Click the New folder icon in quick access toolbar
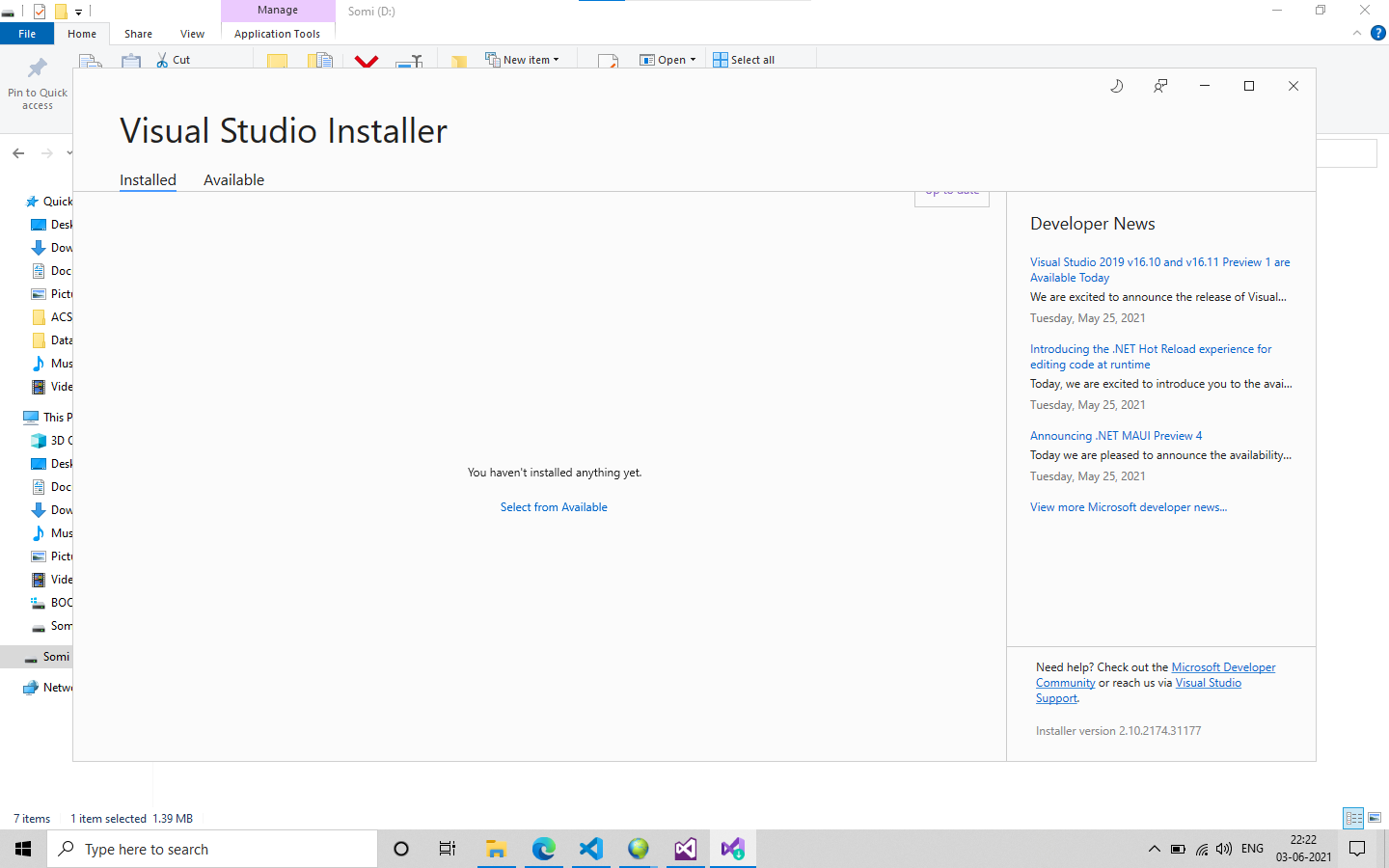1389x868 pixels. pyautogui.click(x=61, y=12)
